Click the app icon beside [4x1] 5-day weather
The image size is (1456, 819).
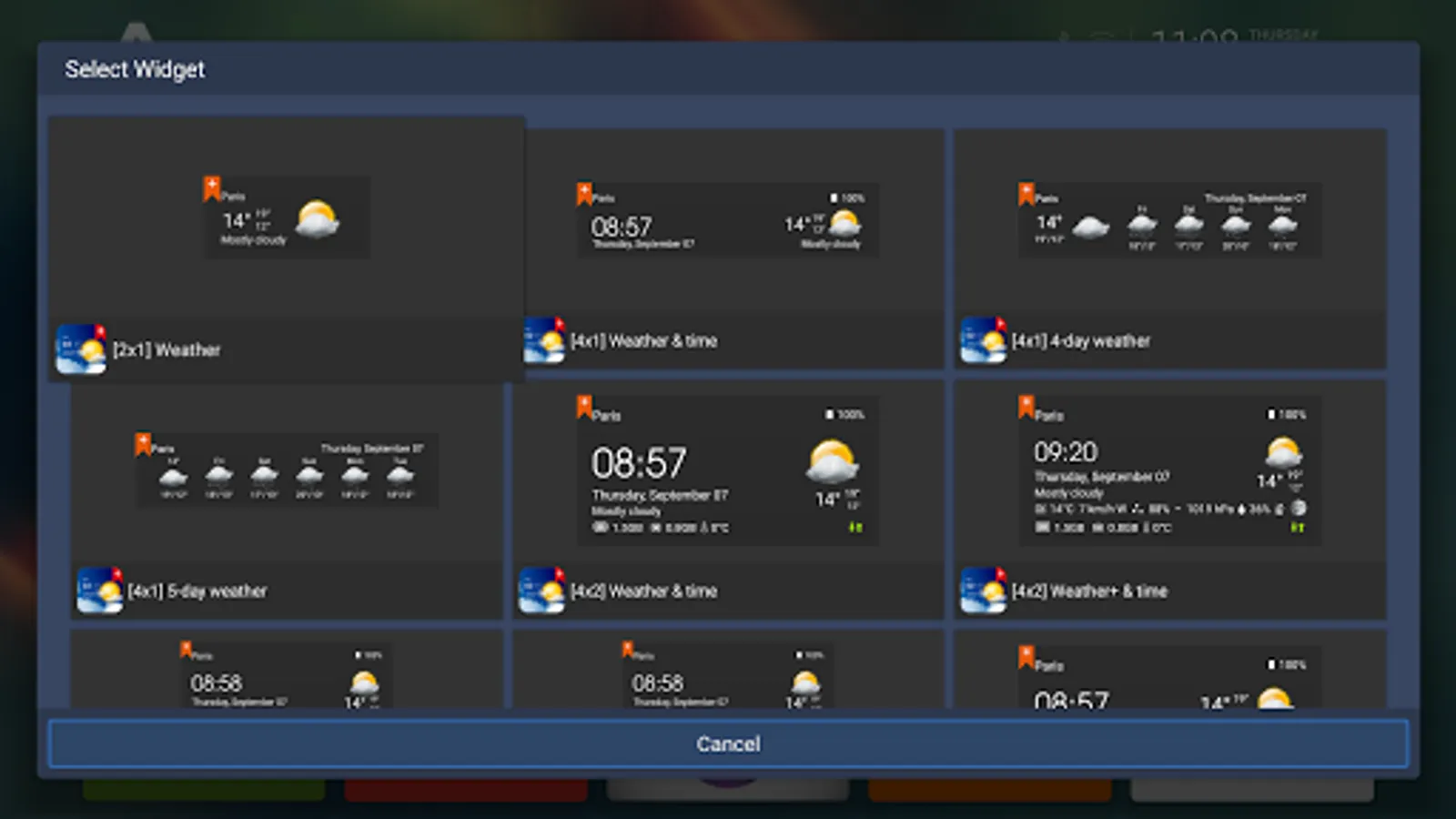tap(100, 591)
